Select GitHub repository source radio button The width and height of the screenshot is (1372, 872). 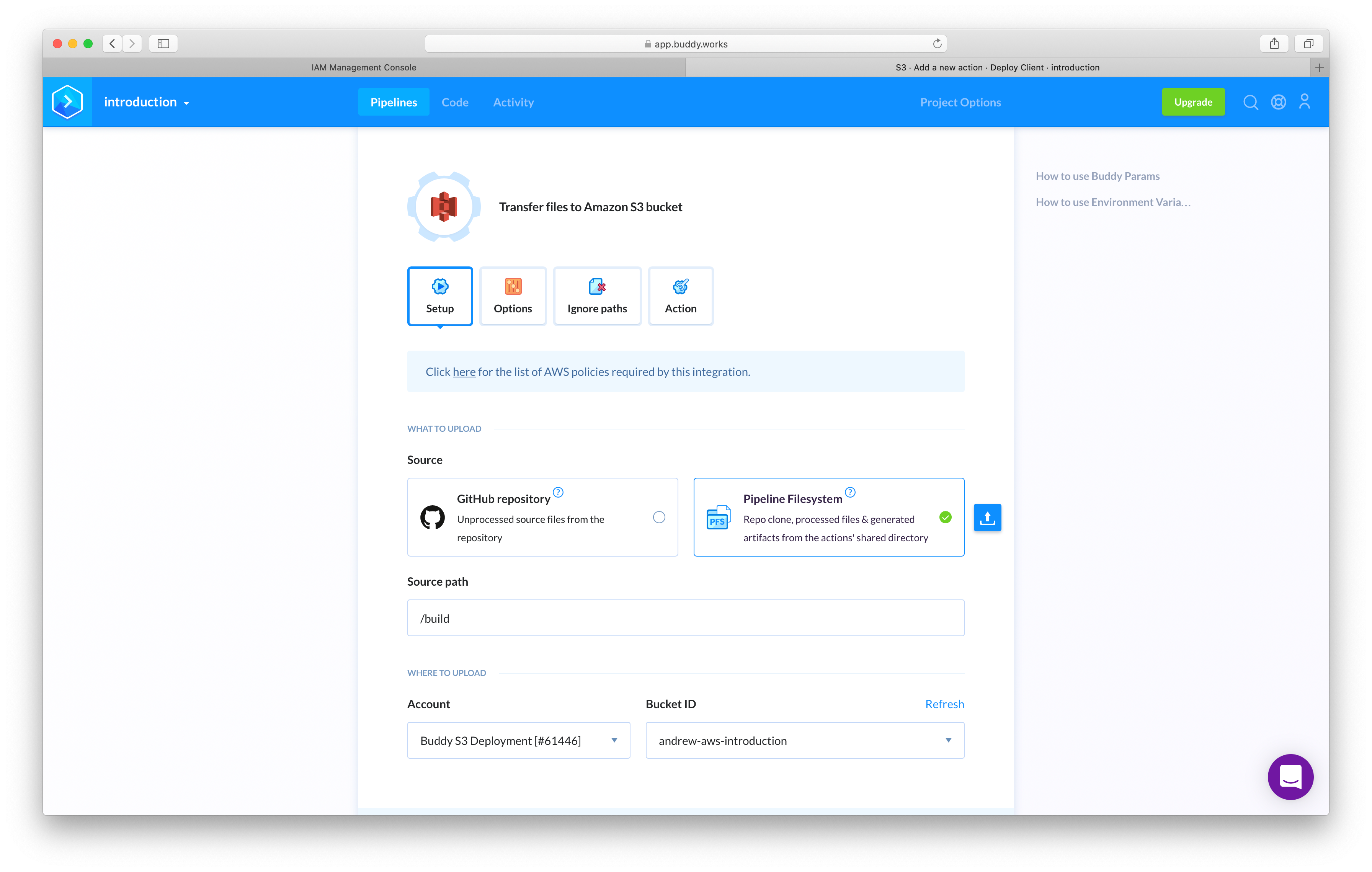(659, 517)
